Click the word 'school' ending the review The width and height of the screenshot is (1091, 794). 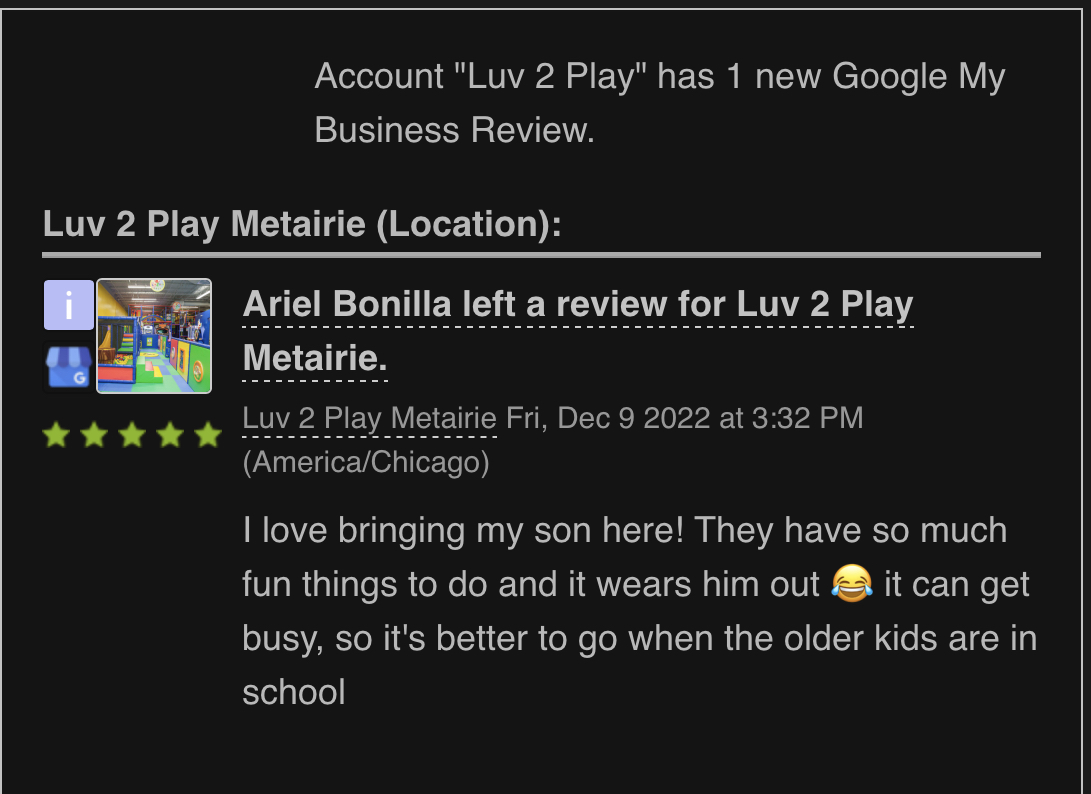[x=293, y=692]
